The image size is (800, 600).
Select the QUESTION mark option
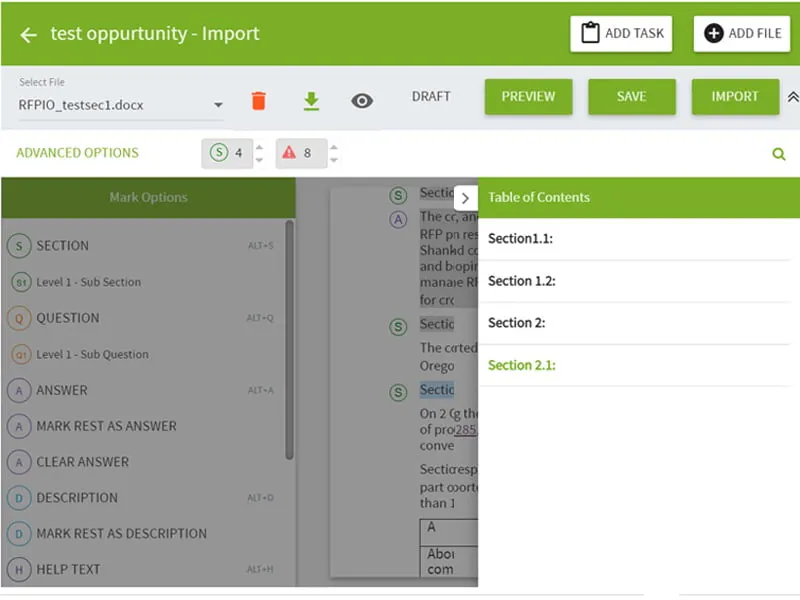pyautogui.click(x=69, y=318)
